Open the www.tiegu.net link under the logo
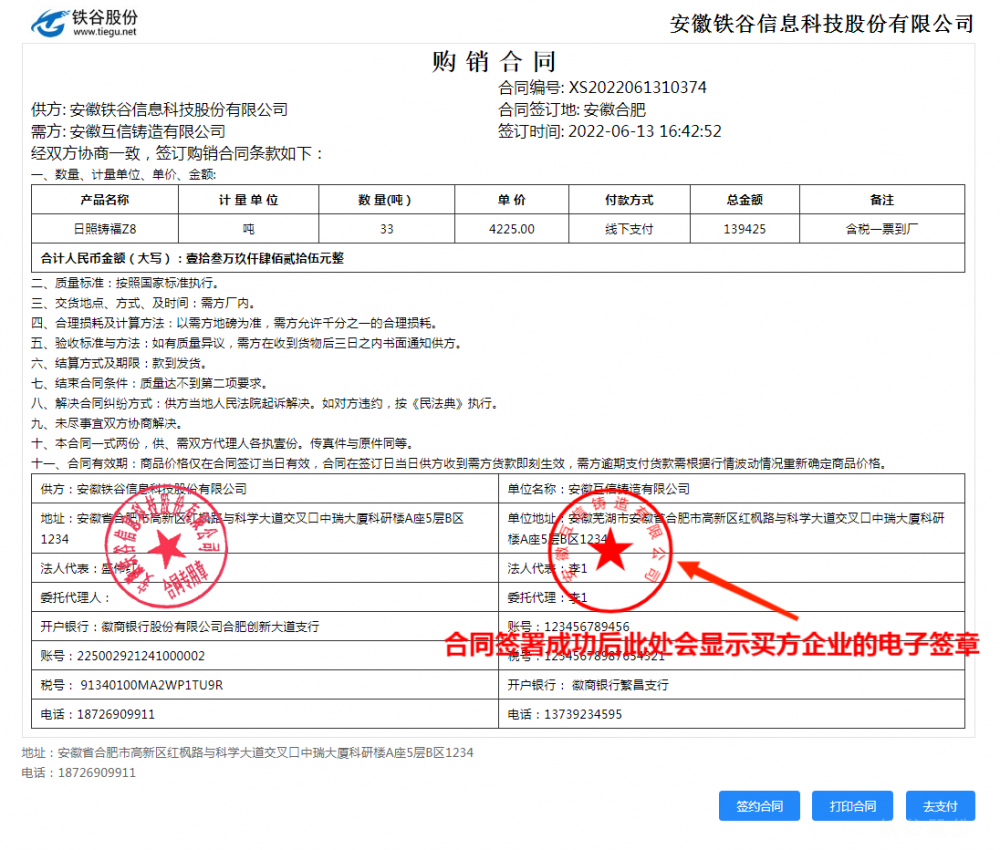Screen dimensions: 1000x850 (104, 33)
